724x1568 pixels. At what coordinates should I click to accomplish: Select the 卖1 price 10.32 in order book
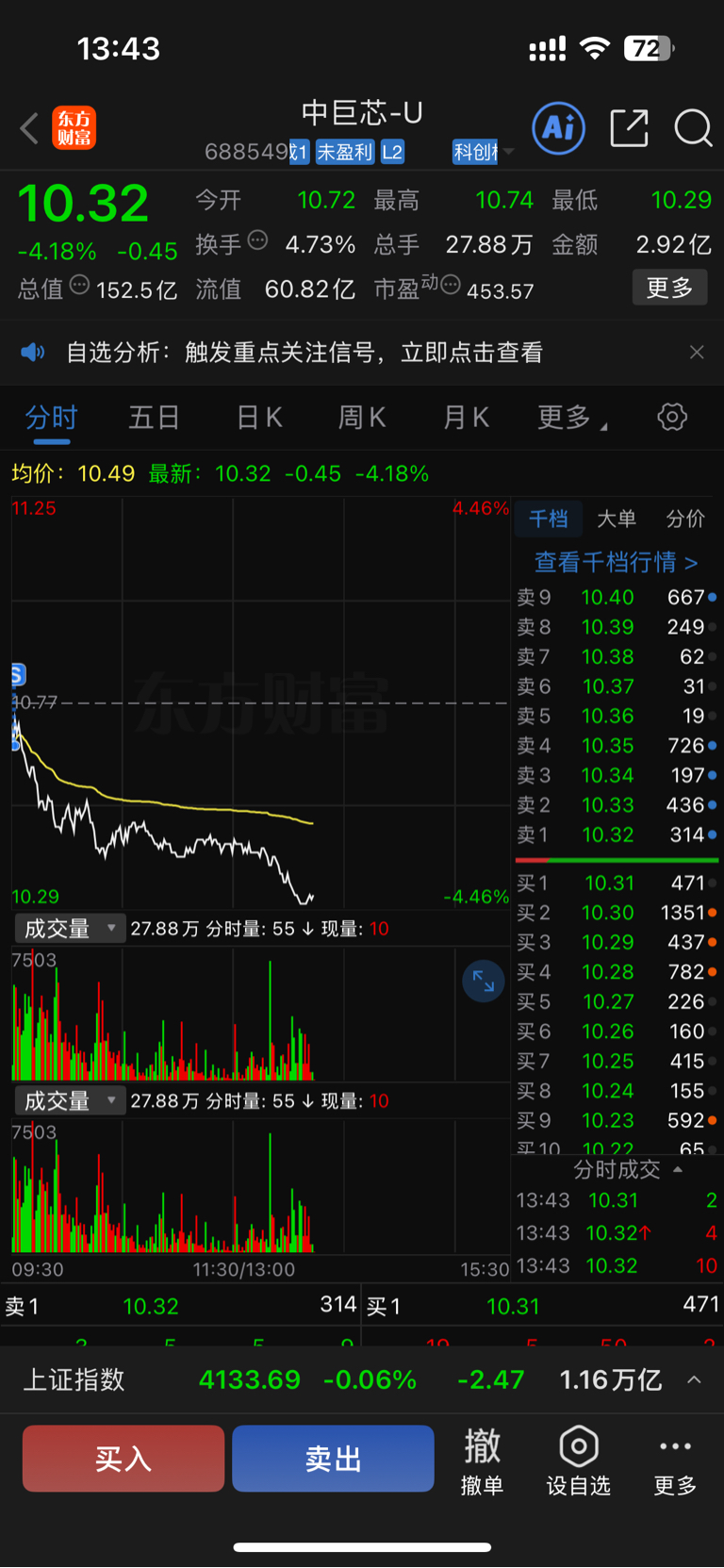608,834
